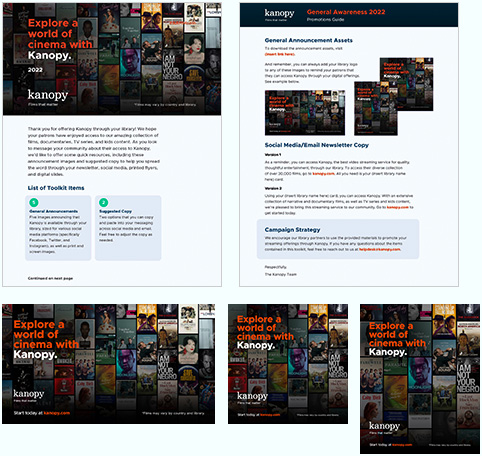Click 'The Kanopy Team' signature
Viewport: 482px width, 456px height.
[280, 275]
